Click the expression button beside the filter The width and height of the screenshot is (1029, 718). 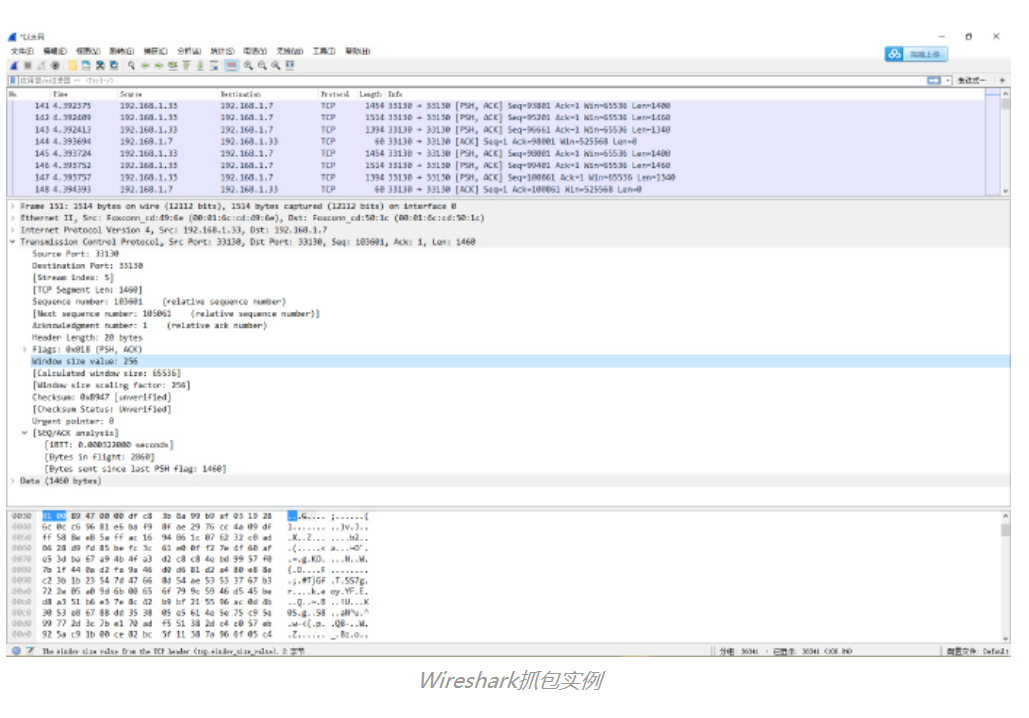(972, 80)
